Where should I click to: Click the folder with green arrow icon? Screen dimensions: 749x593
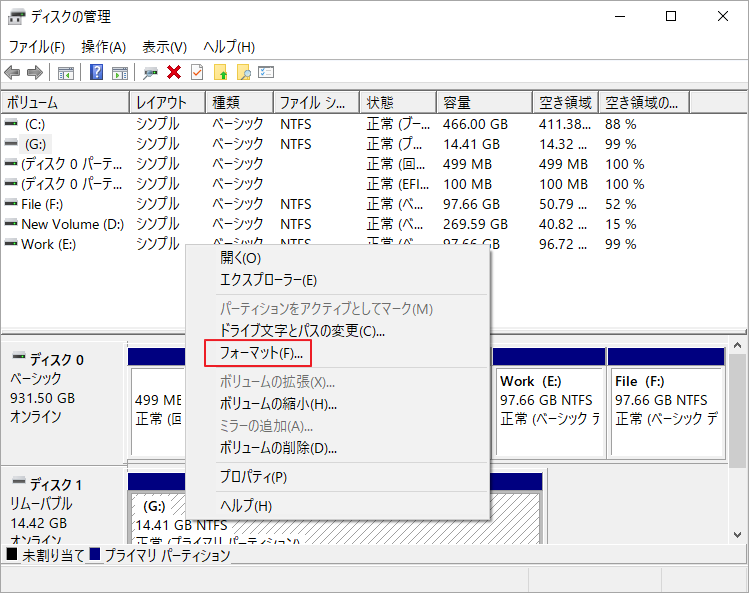(x=221, y=72)
